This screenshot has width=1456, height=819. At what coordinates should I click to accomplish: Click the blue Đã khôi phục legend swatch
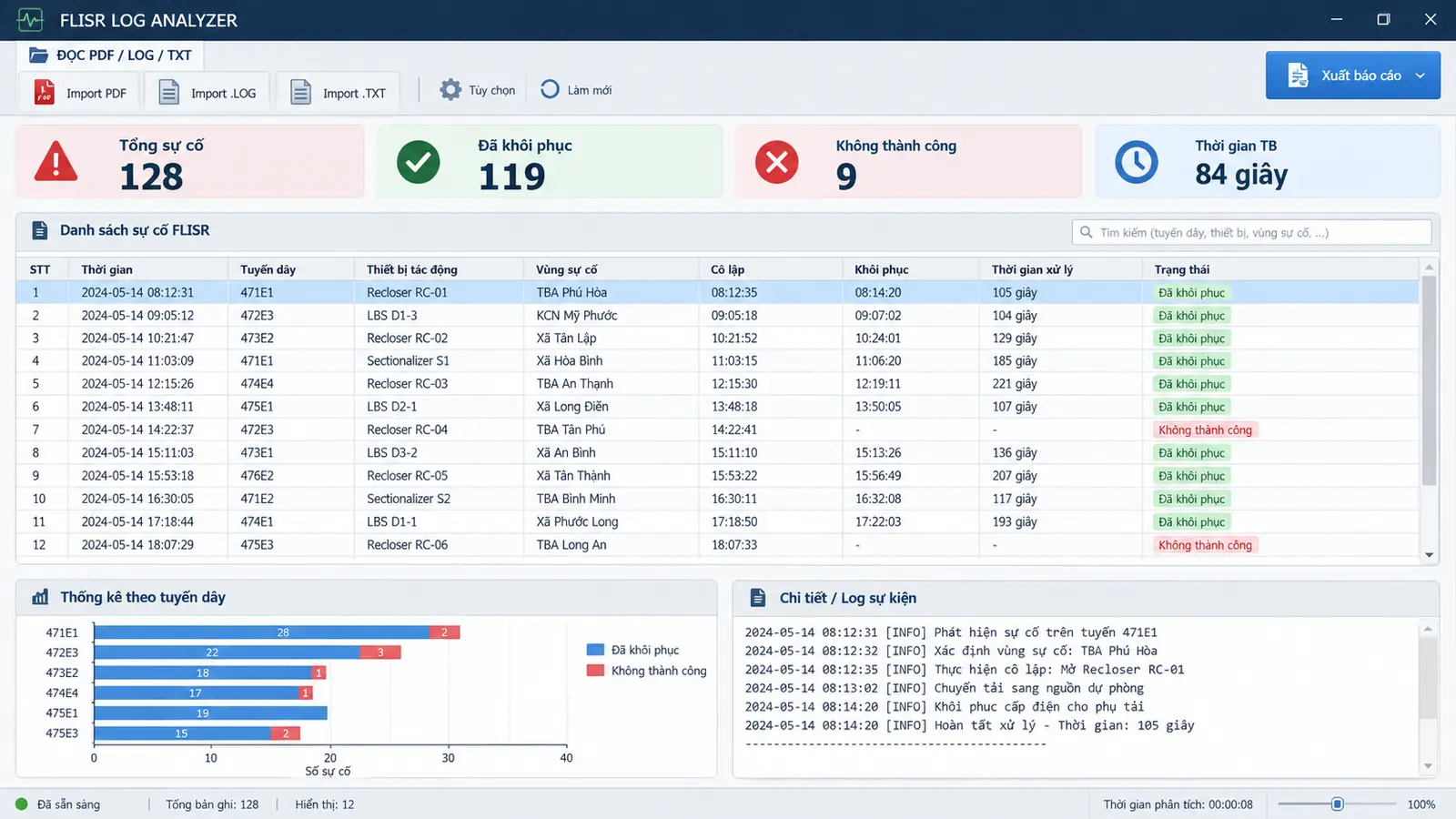coord(595,650)
